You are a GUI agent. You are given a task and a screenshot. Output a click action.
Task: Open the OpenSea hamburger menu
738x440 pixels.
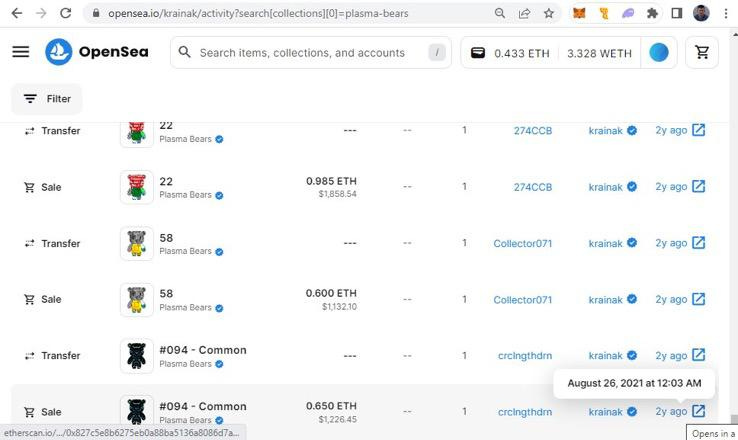coord(21,52)
